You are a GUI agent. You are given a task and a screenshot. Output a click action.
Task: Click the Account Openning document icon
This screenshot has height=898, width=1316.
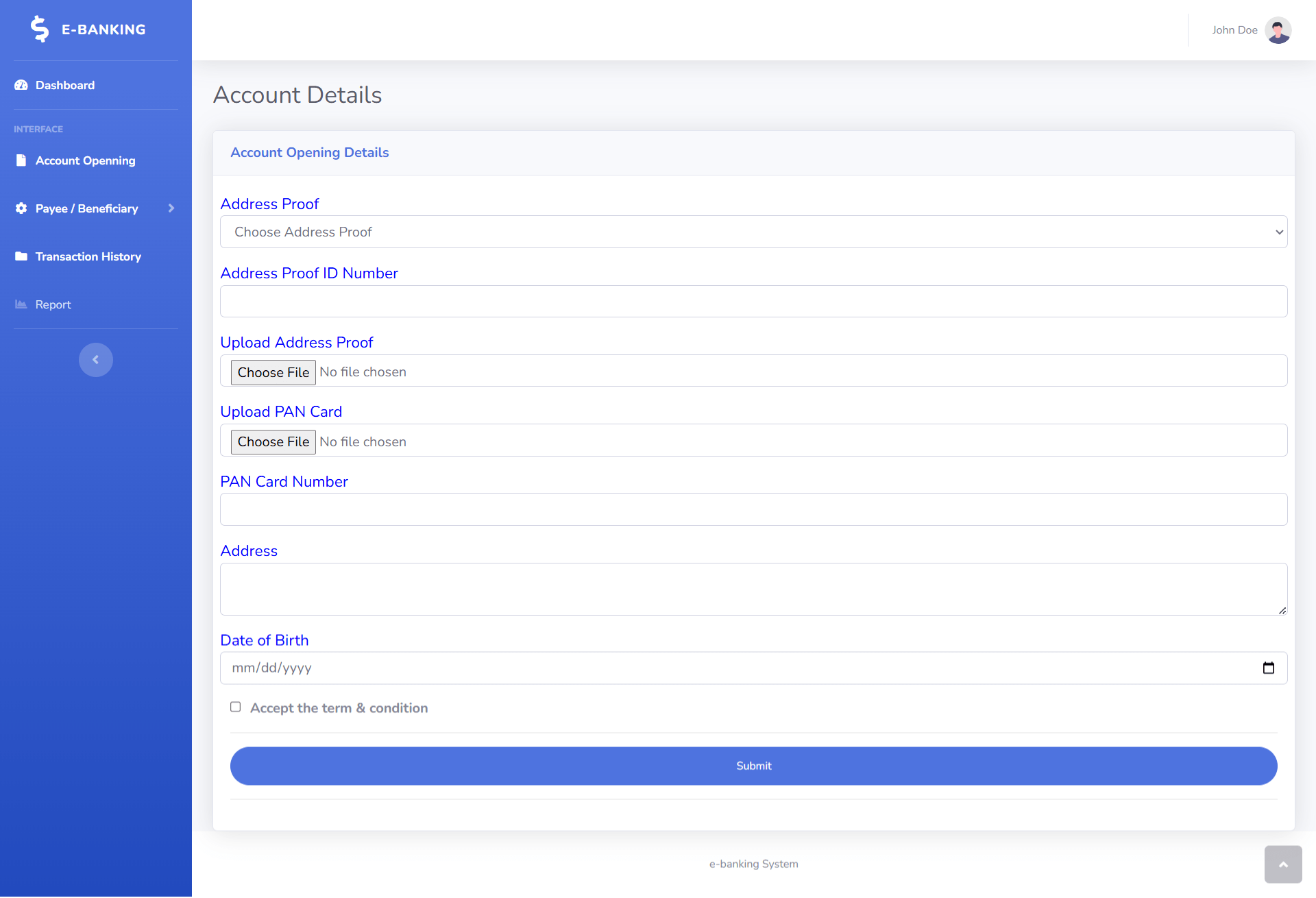tap(21, 160)
